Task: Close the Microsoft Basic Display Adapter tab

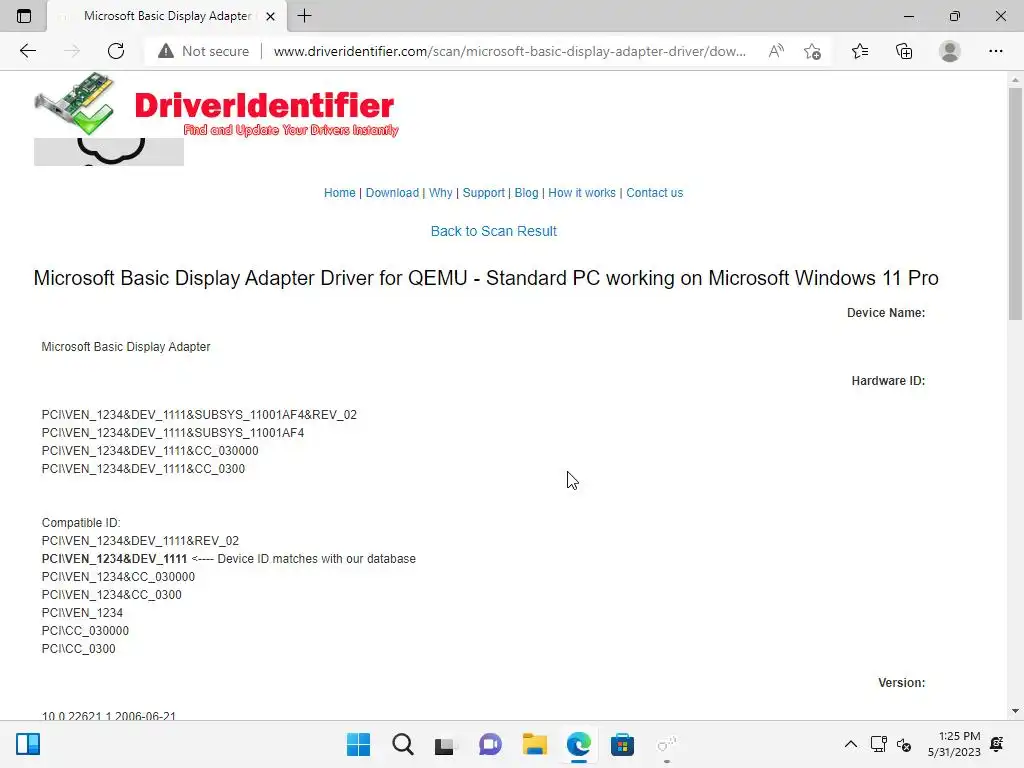Action: 270,16
